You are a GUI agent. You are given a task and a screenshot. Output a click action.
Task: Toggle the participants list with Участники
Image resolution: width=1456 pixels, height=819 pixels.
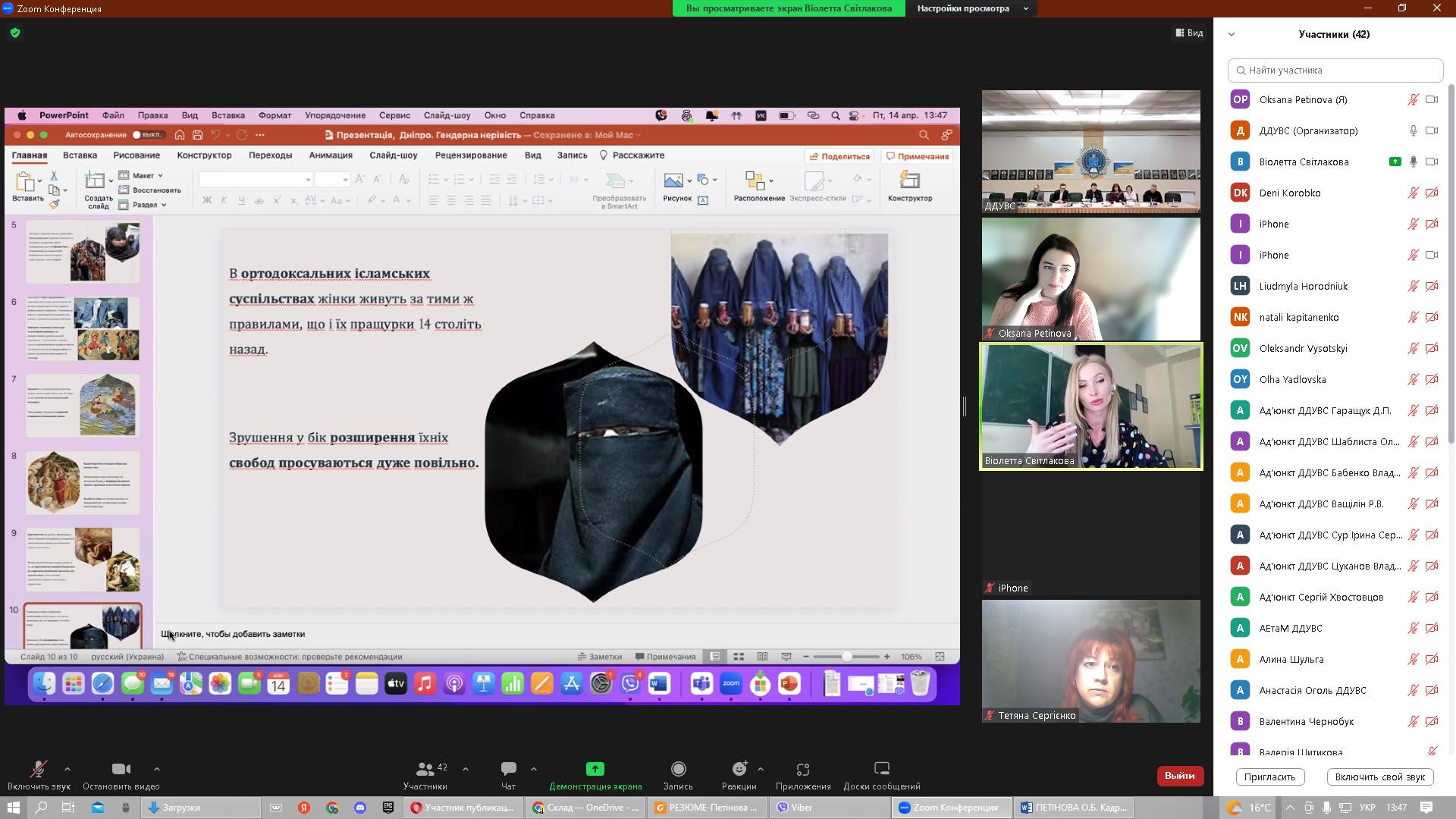pyautogui.click(x=425, y=770)
